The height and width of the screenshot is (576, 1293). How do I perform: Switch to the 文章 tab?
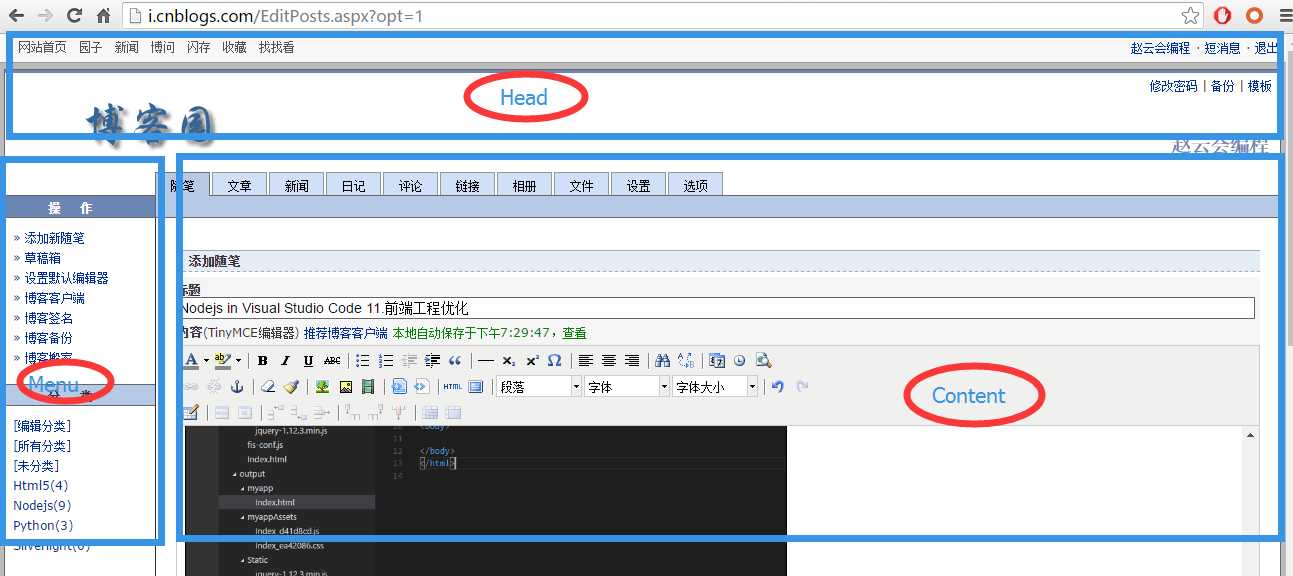pyautogui.click(x=239, y=185)
